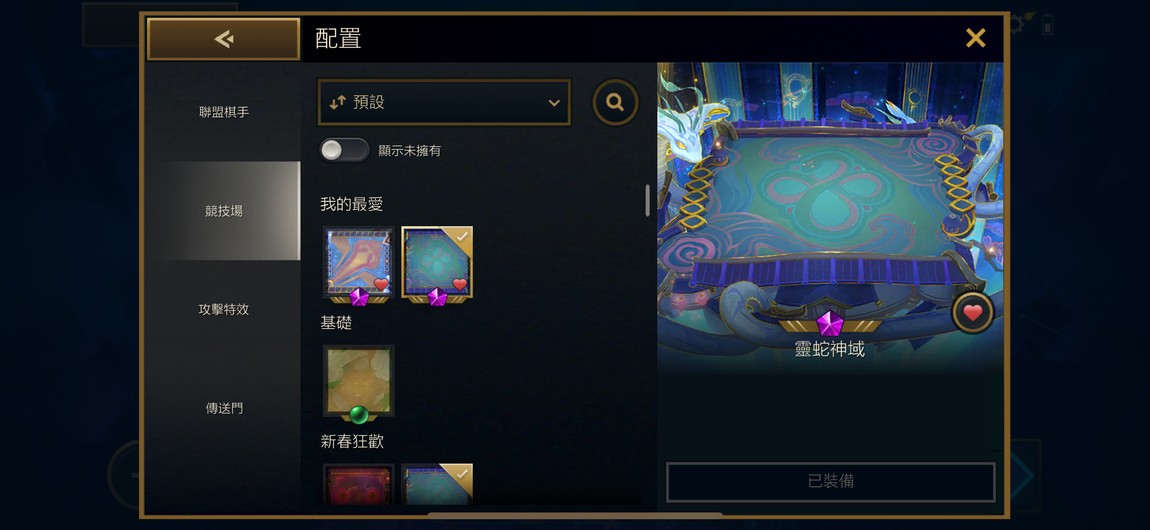Click the purple gem under the first favorite arena
1150x530 pixels.
(x=359, y=297)
